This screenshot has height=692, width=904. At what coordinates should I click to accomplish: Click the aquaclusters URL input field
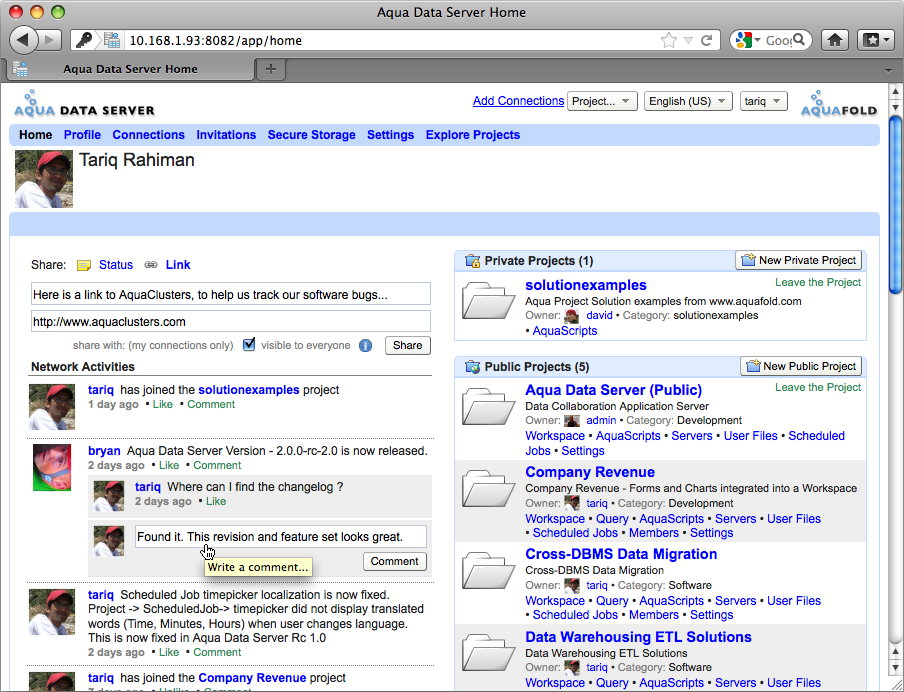231,321
